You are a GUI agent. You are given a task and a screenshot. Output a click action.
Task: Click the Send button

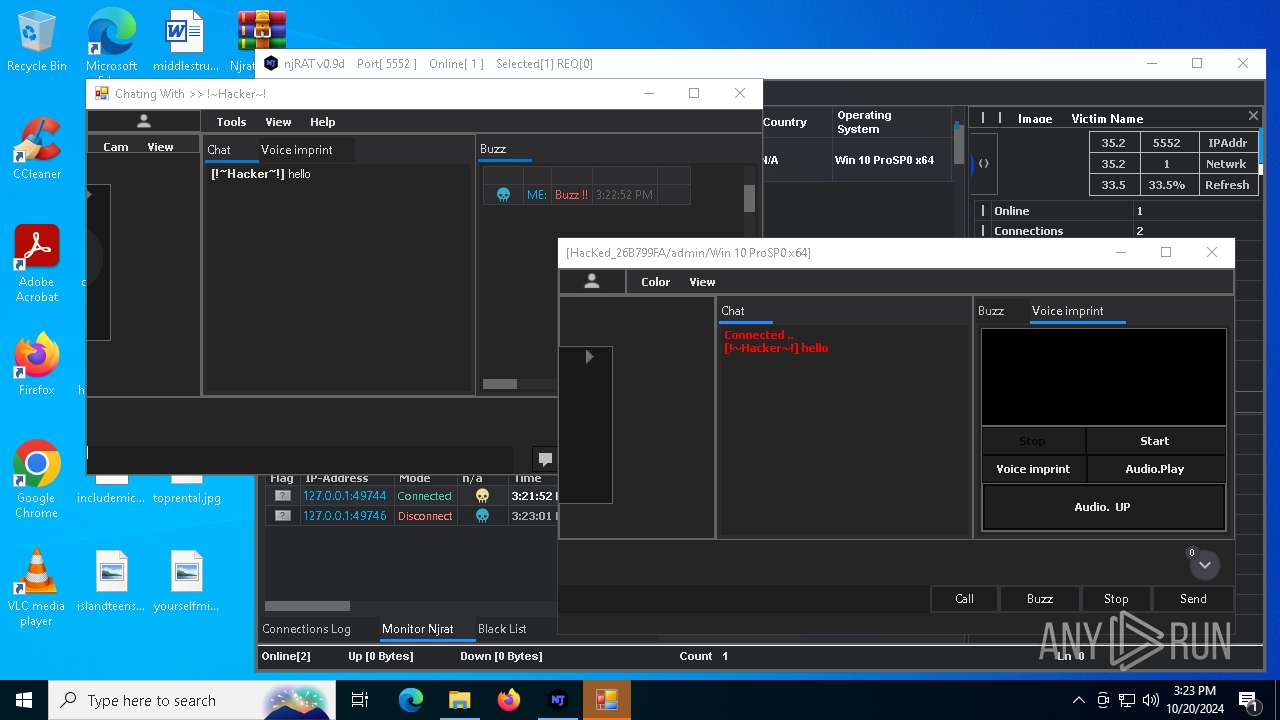tap(1193, 599)
